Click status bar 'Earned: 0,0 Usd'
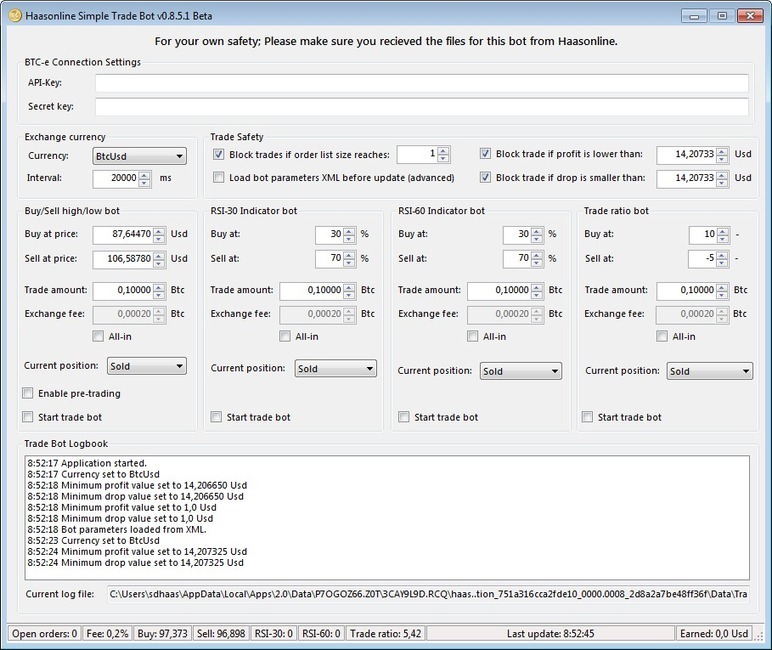Image resolution: width=772 pixels, height=650 pixels. [714, 634]
